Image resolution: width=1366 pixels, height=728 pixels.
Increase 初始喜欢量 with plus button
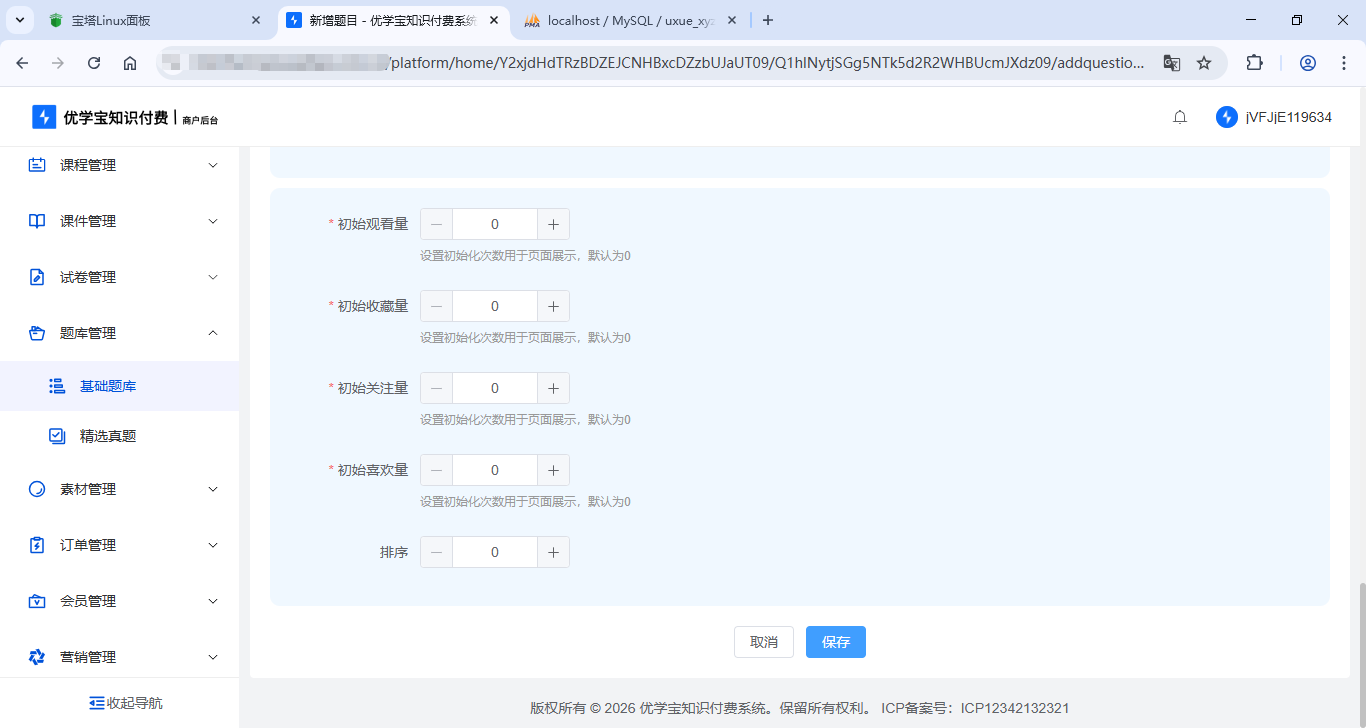pyautogui.click(x=553, y=470)
